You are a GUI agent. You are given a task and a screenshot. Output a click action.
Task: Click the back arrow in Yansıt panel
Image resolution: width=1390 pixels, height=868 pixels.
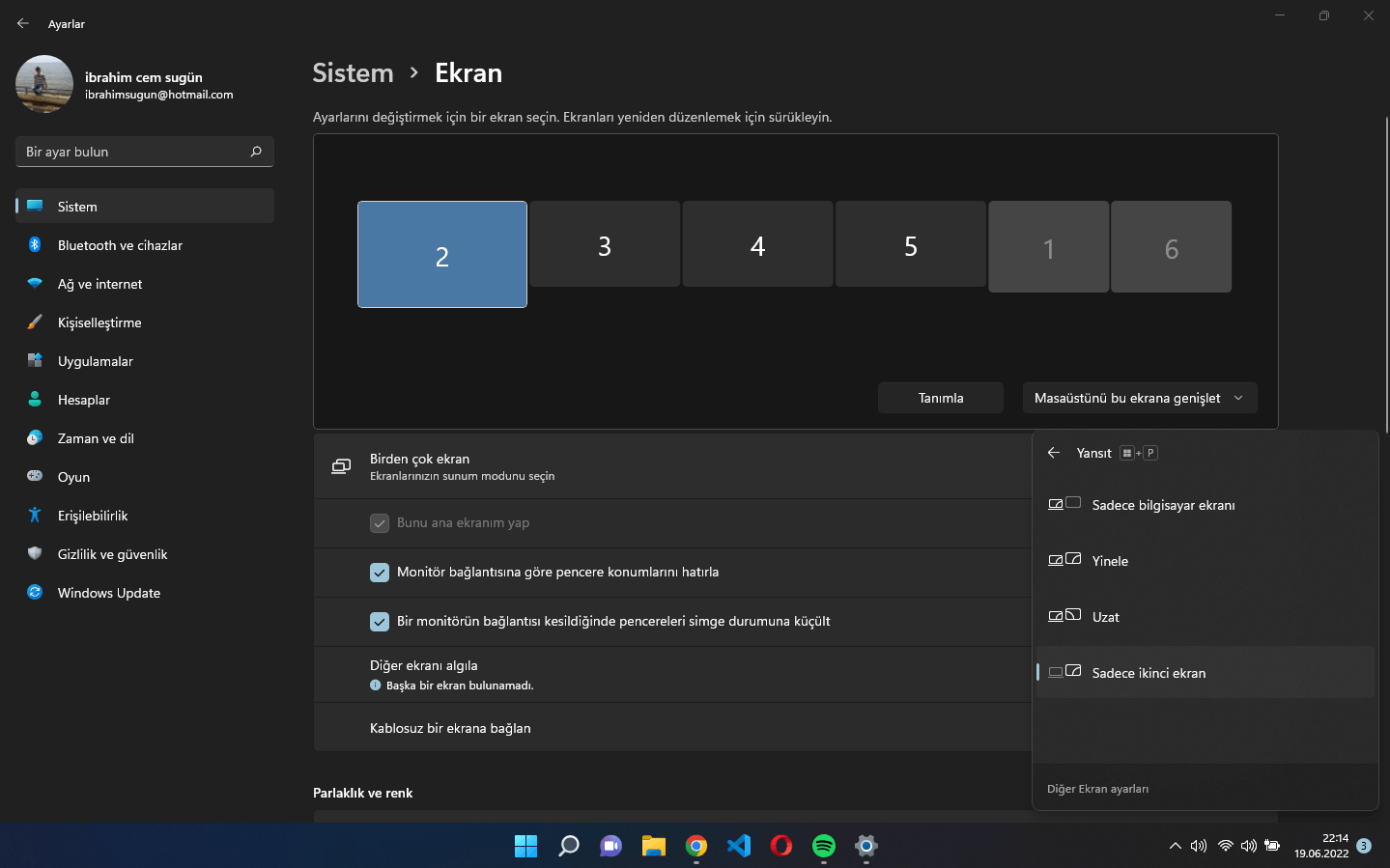point(1054,453)
